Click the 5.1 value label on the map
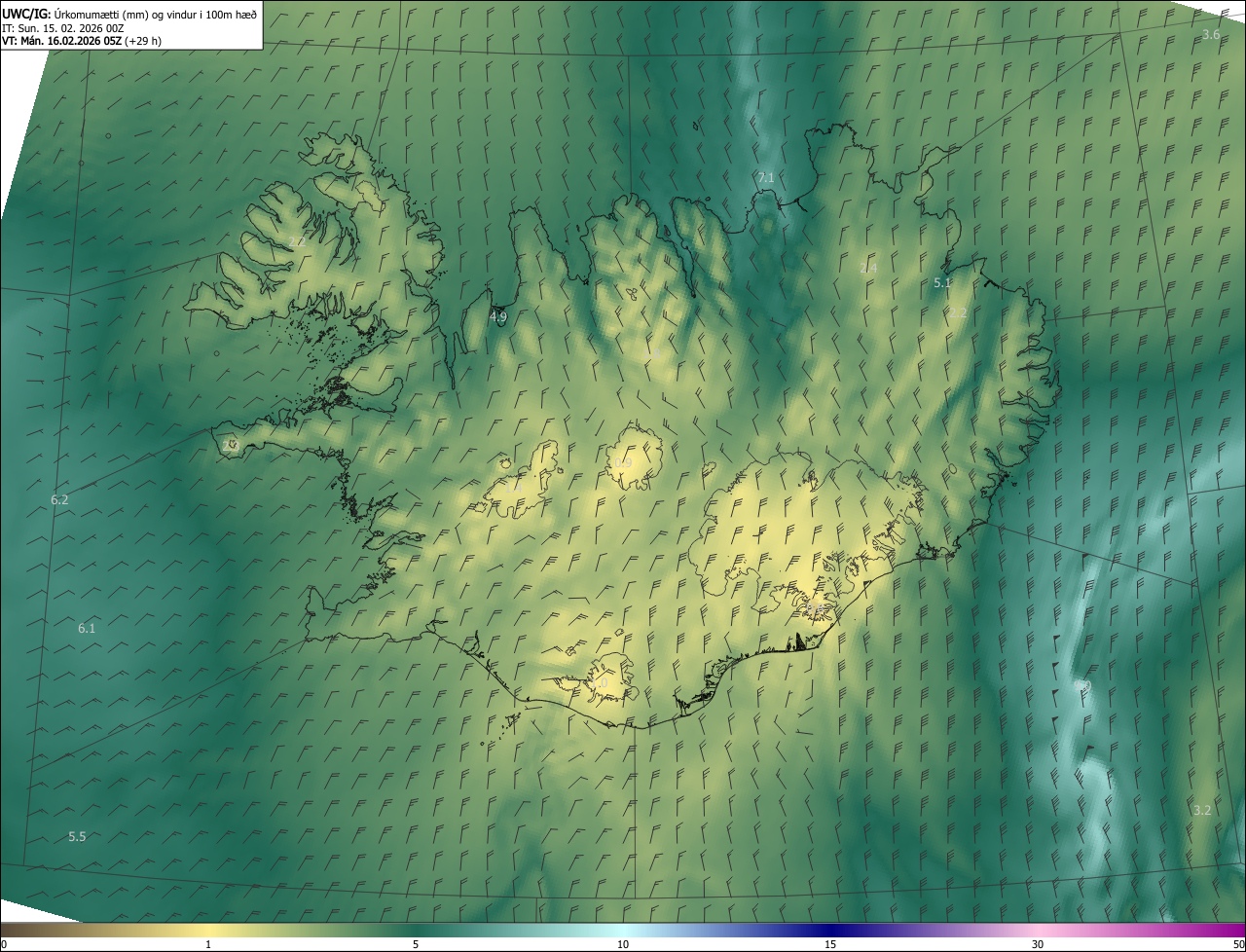Viewport: 1246px width, 952px height. pyautogui.click(x=941, y=283)
